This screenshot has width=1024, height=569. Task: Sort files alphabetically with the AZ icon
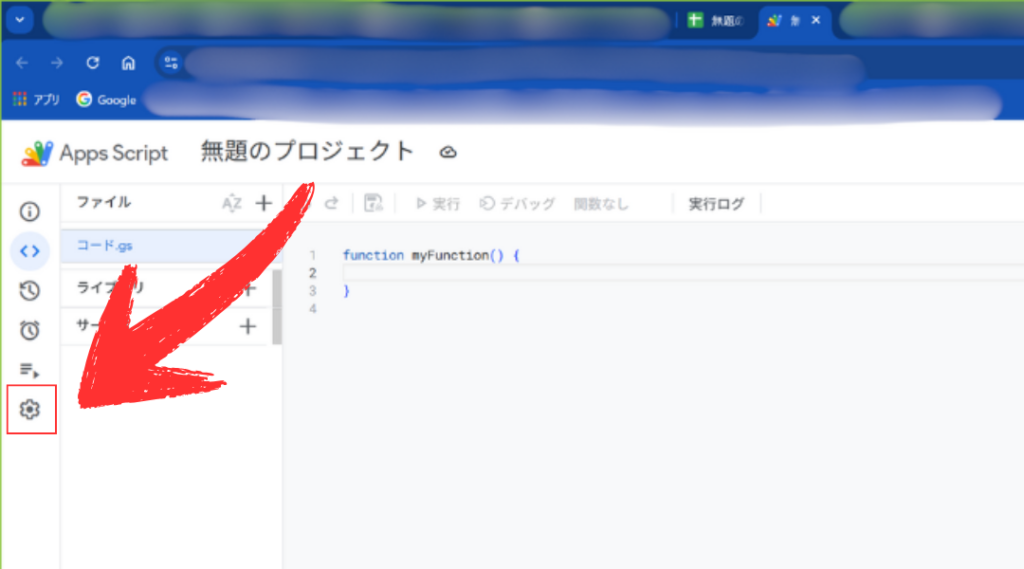[x=231, y=204]
